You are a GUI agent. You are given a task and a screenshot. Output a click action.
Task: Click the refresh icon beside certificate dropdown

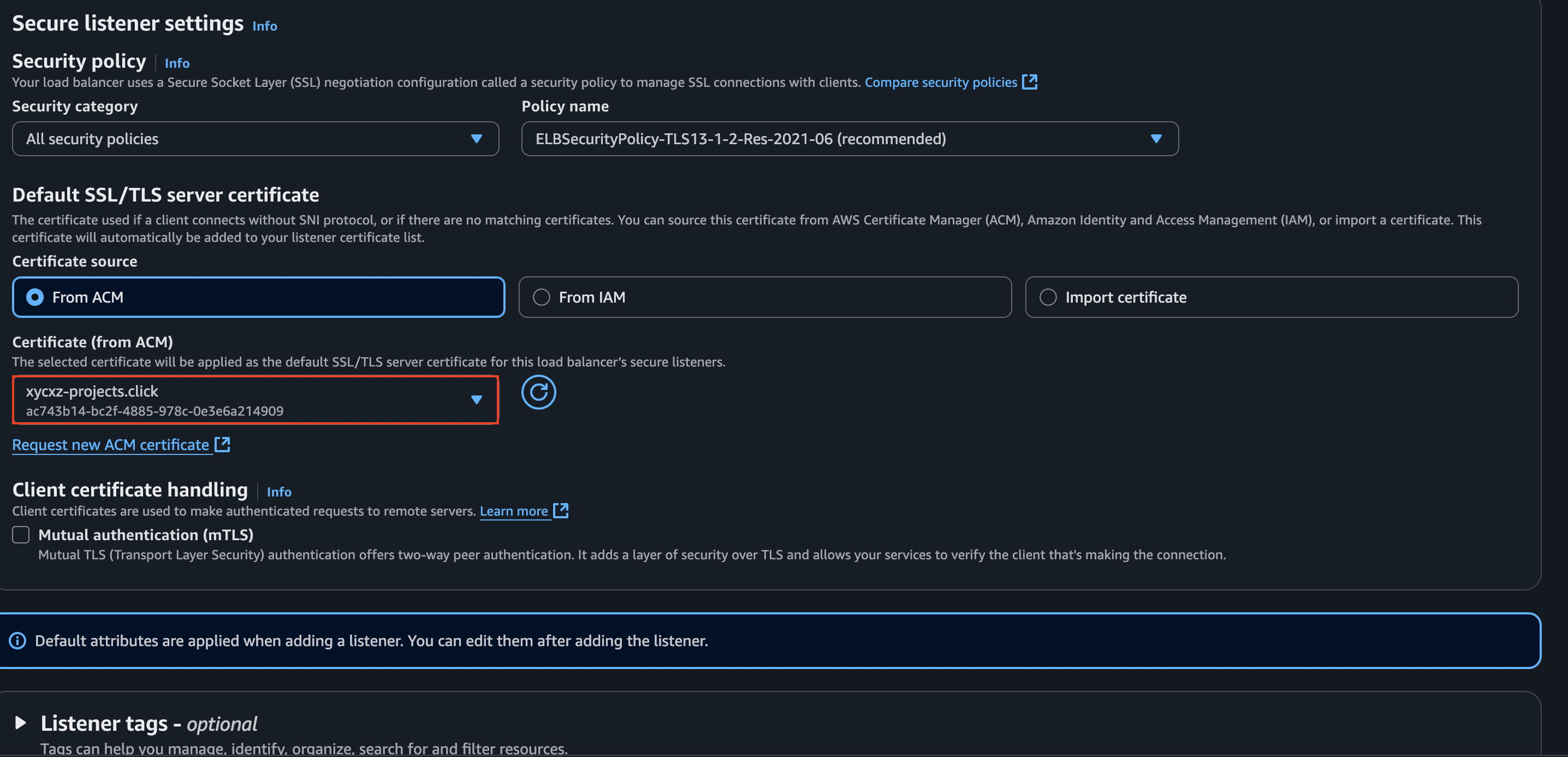pyautogui.click(x=539, y=393)
